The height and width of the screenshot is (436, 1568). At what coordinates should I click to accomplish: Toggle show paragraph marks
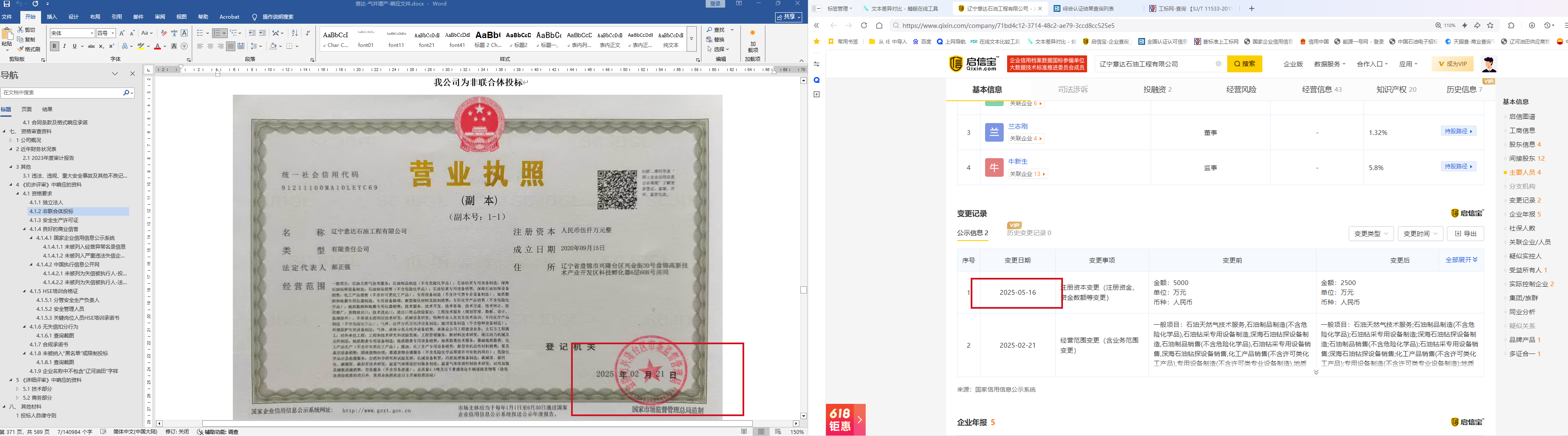[x=308, y=33]
